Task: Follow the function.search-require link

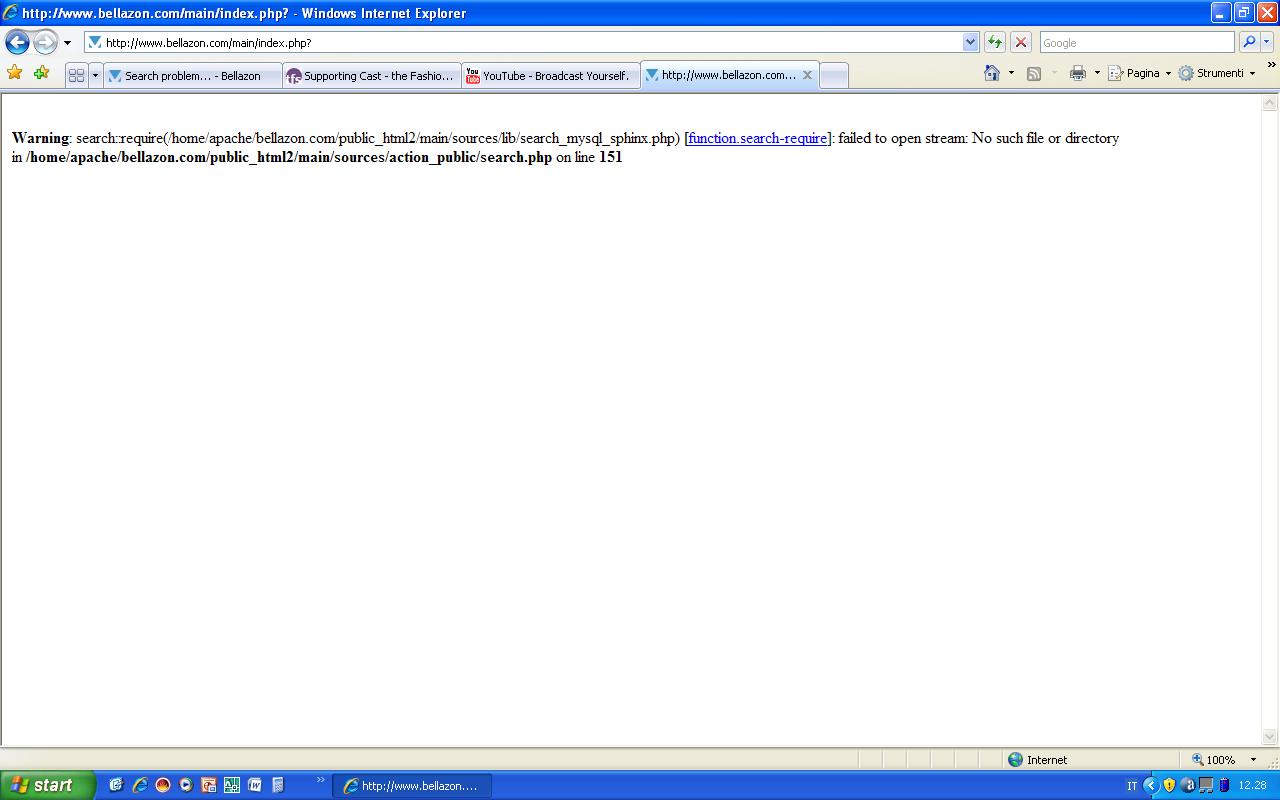Action: 757,138
